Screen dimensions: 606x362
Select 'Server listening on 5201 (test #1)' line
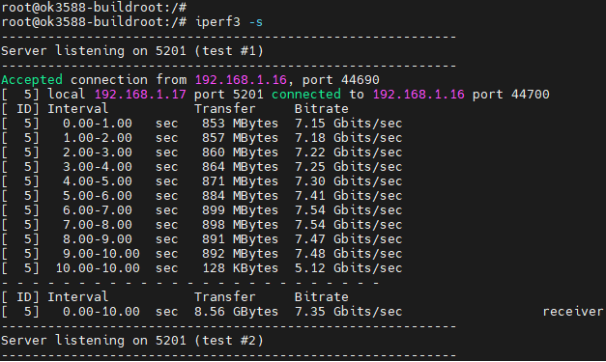(x=132, y=51)
